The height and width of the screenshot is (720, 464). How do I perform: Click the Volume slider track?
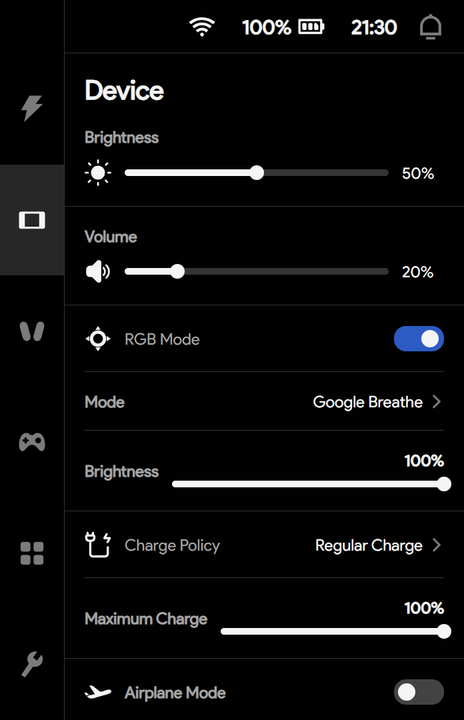(x=257, y=272)
